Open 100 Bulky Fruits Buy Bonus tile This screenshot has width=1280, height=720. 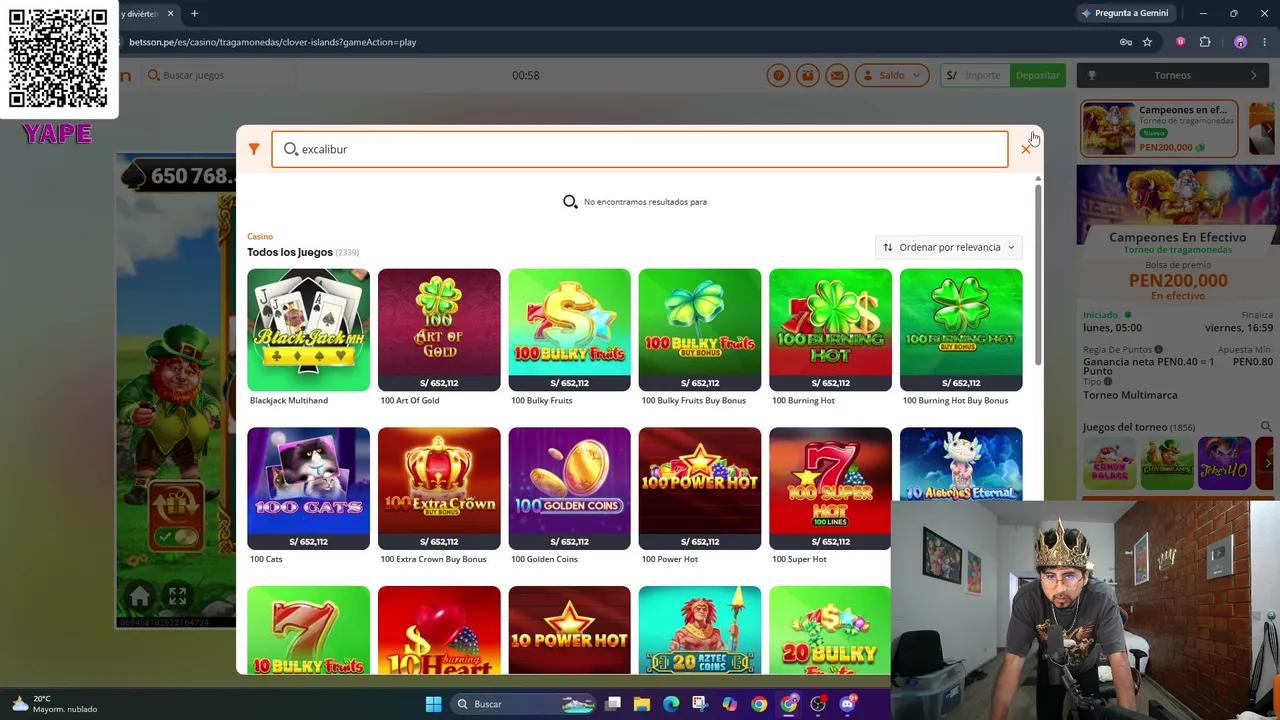coord(700,329)
